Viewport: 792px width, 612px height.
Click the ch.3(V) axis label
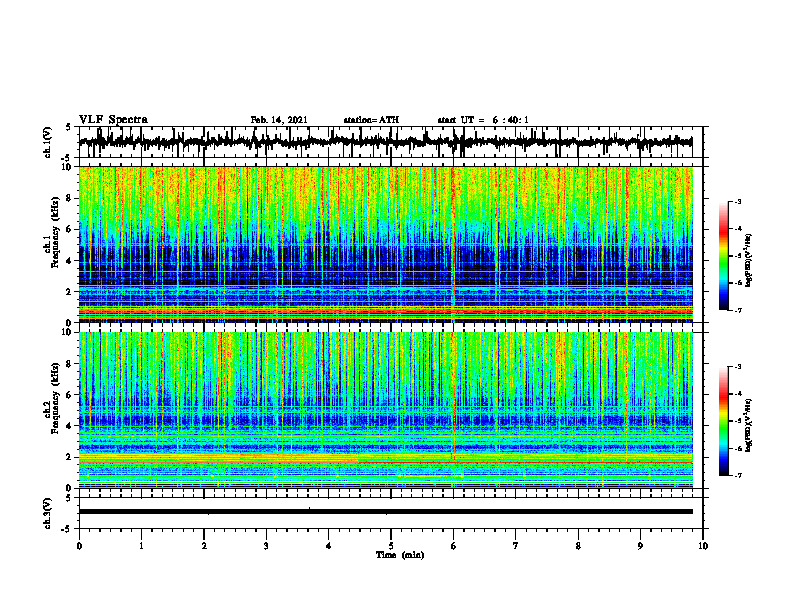click(x=48, y=513)
